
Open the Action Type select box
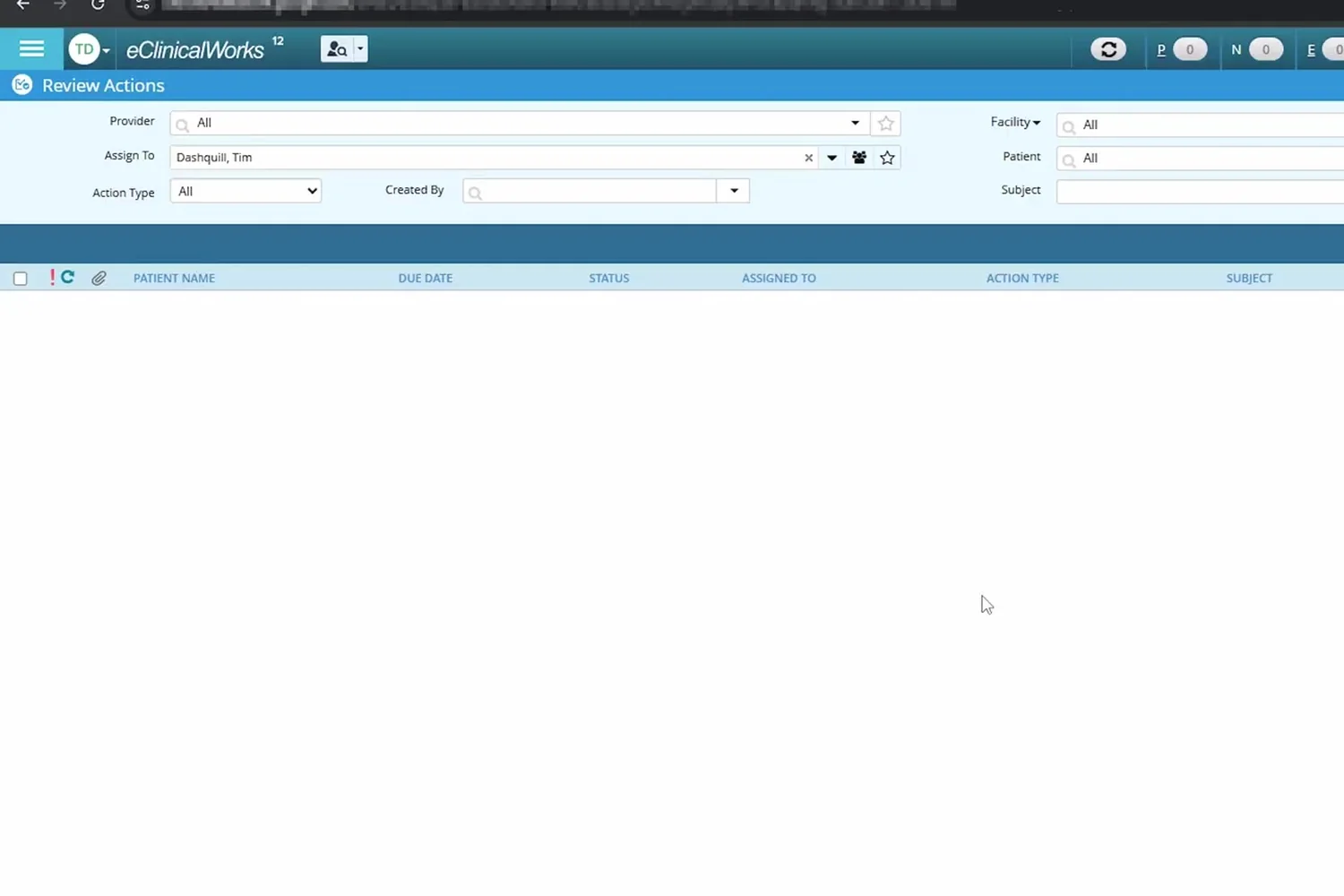[246, 191]
